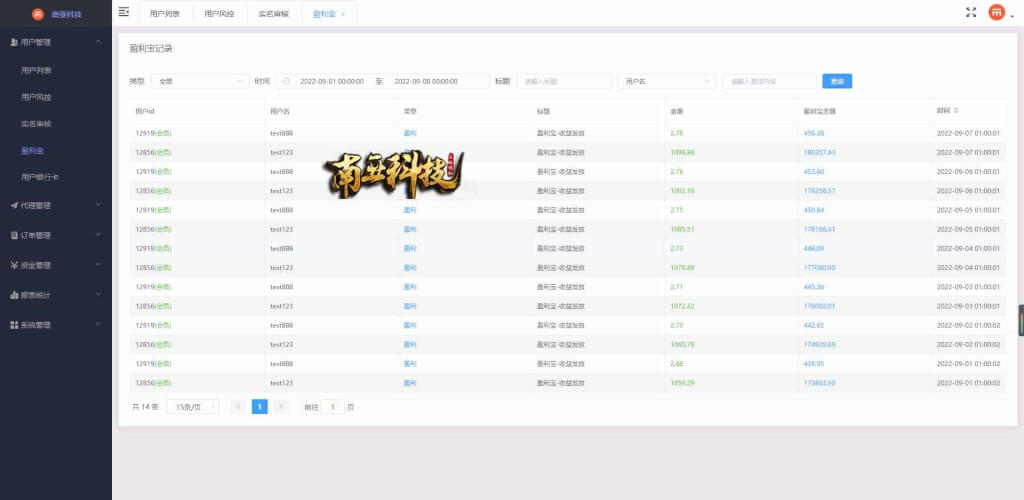This screenshot has width=1024, height=500.
Task: Click balance value 174929.69
Action: pyautogui.click(x=819, y=345)
